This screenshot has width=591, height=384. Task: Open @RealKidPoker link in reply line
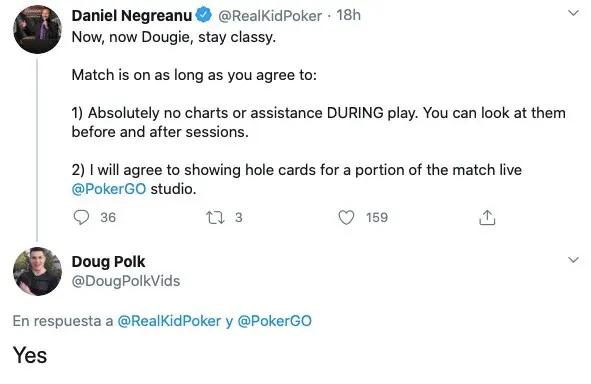(169, 321)
